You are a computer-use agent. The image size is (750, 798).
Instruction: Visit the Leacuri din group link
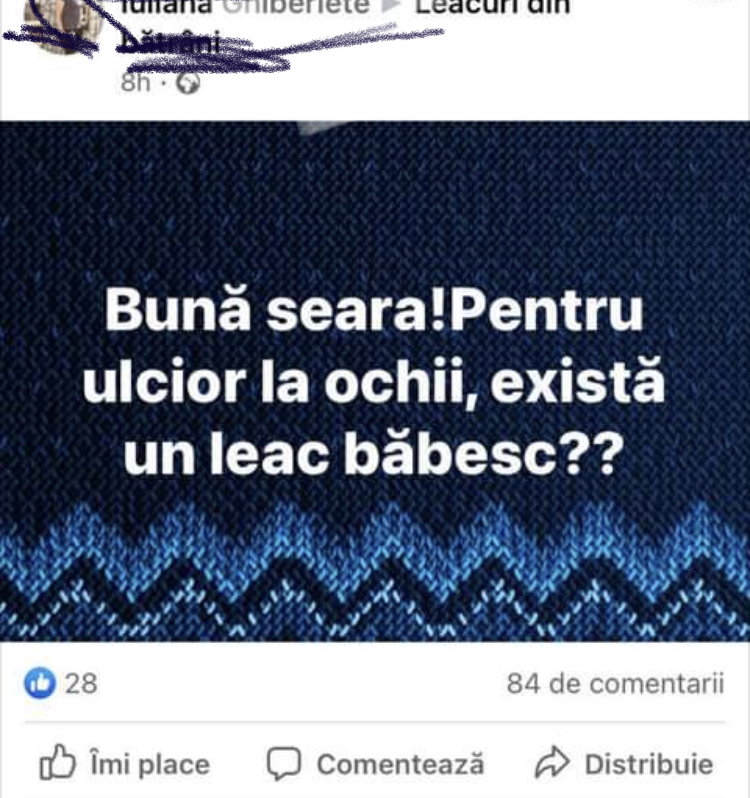click(493, 7)
